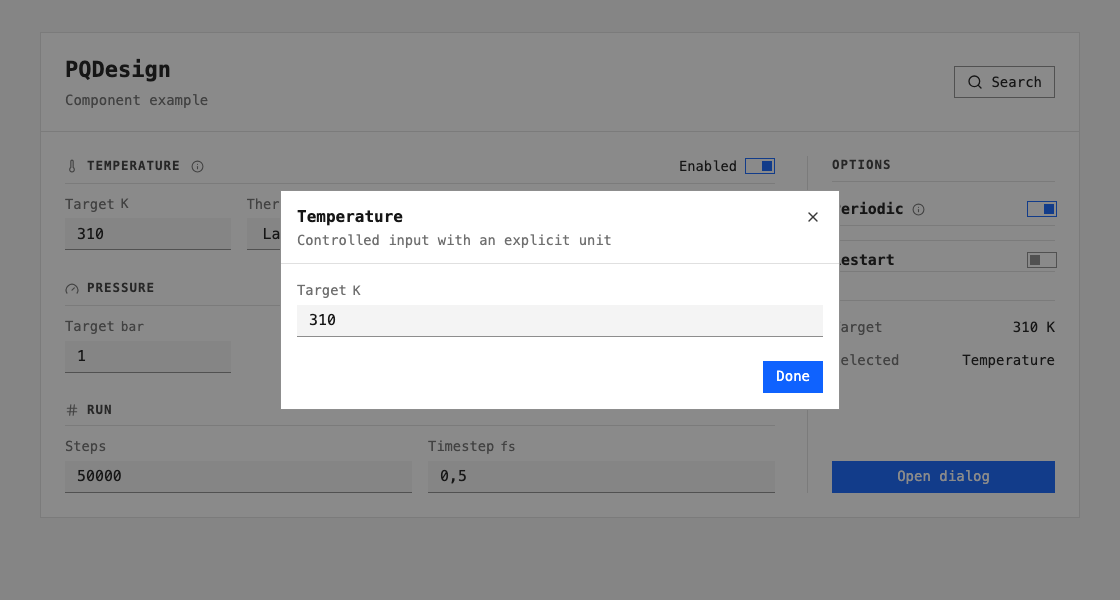This screenshot has width=1120, height=600.
Task: Edit the Steps field showing 50000
Action: coord(238,476)
